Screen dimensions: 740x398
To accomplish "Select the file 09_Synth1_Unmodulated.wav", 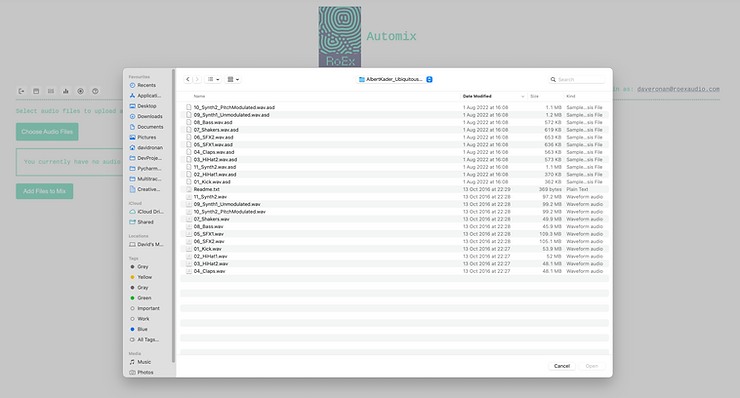I will [394, 204].
